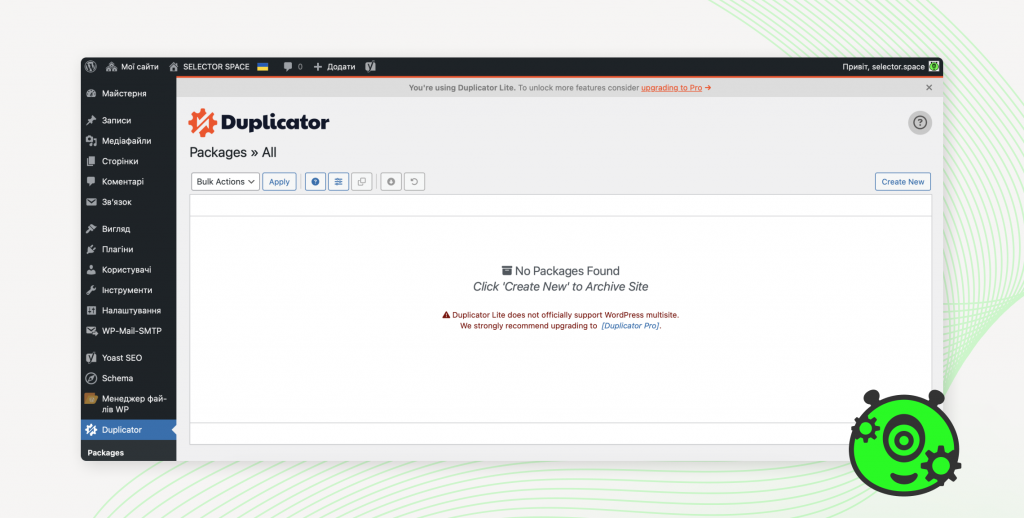The image size is (1024, 518).
Task: Click the recovery undo icon in toolbar
Action: click(x=414, y=182)
